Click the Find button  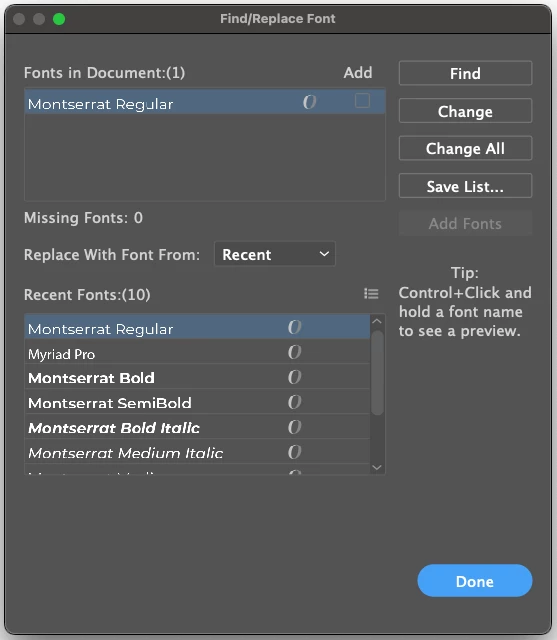[465, 73]
